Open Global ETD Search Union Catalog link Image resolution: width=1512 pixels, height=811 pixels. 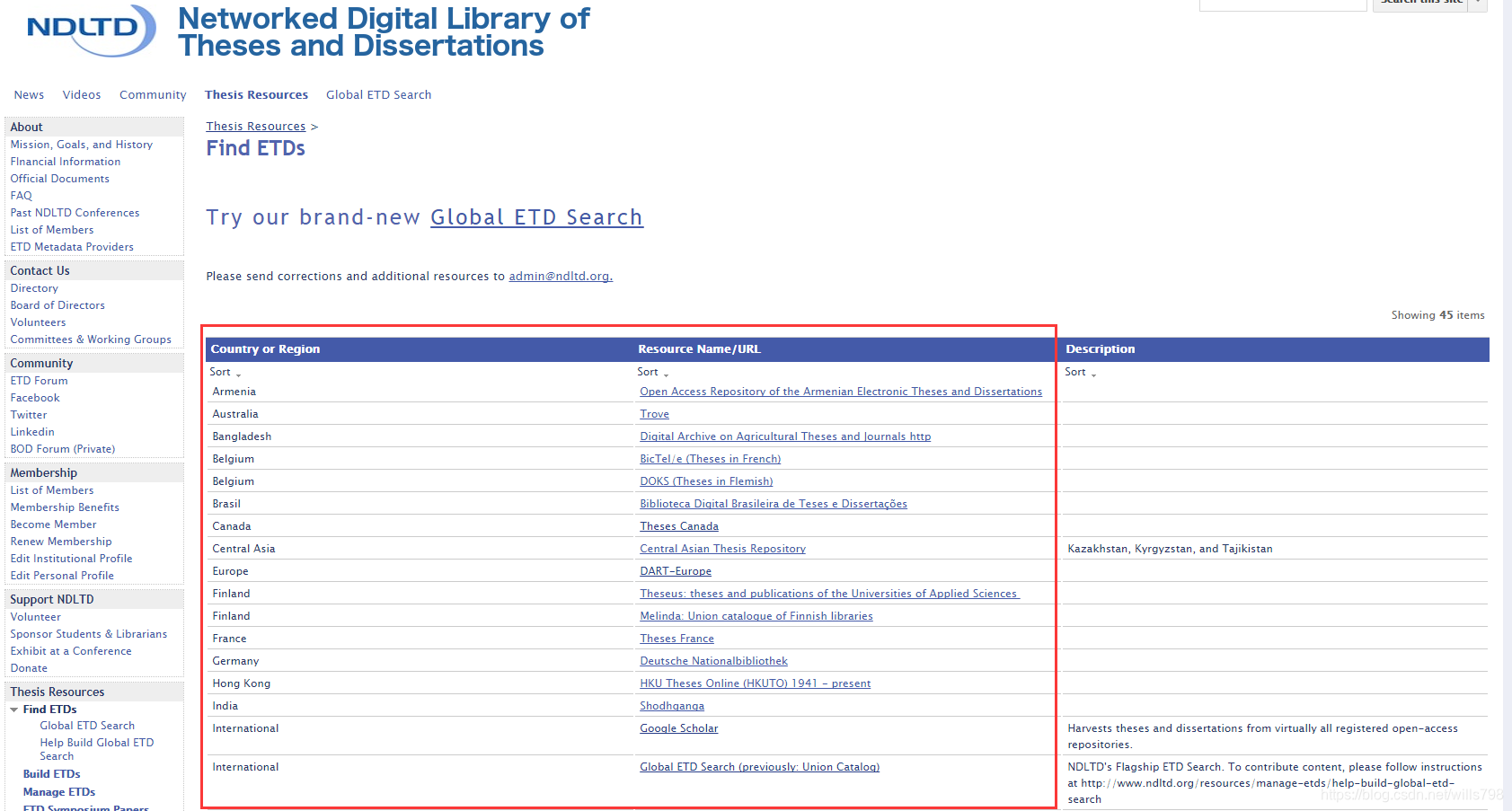pyautogui.click(x=760, y=767)
